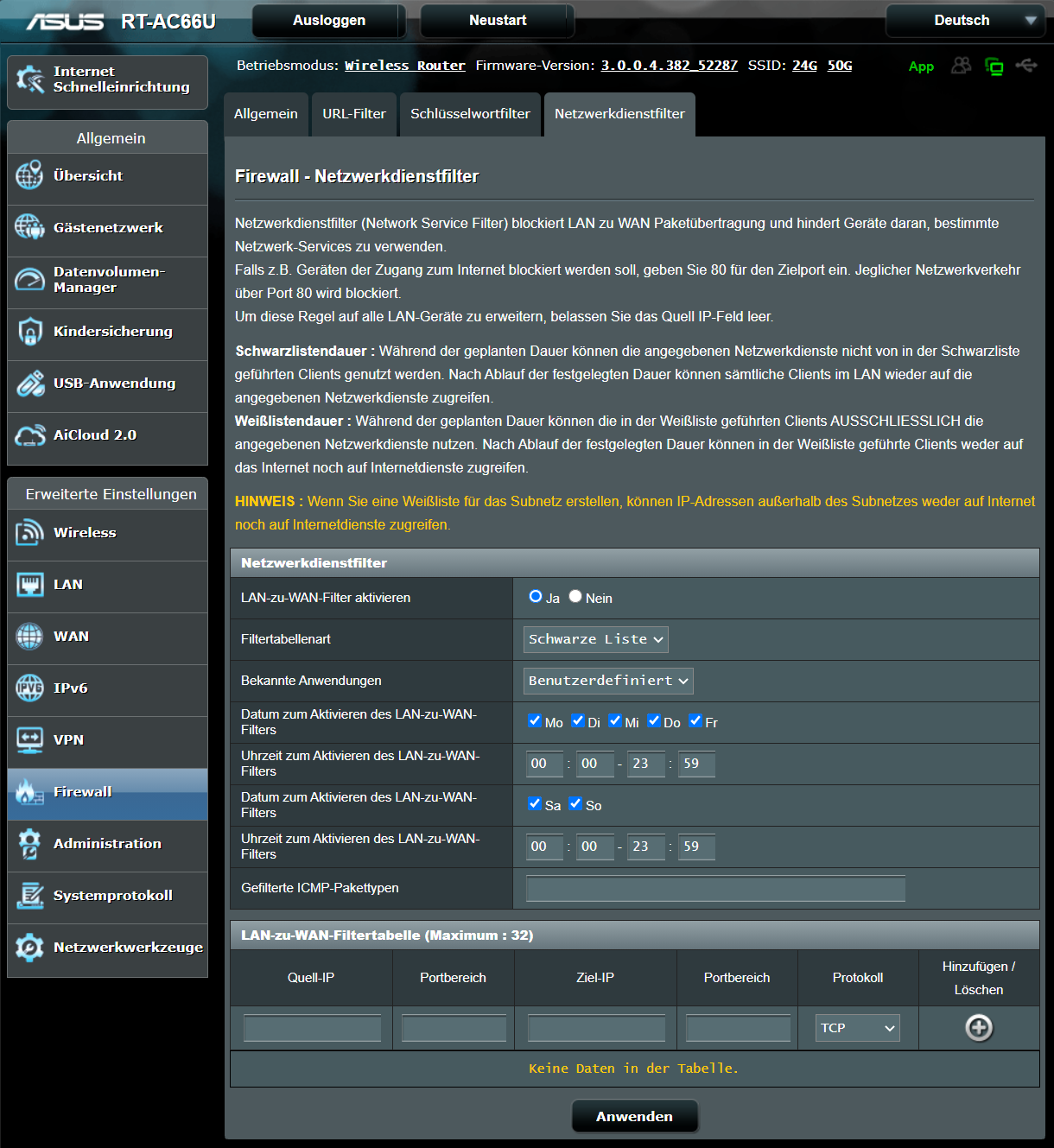The height and width of the screenshot is (1148, 1054).
Task: Switch to the Allgemein tab
Action: [x=266, y=114]
